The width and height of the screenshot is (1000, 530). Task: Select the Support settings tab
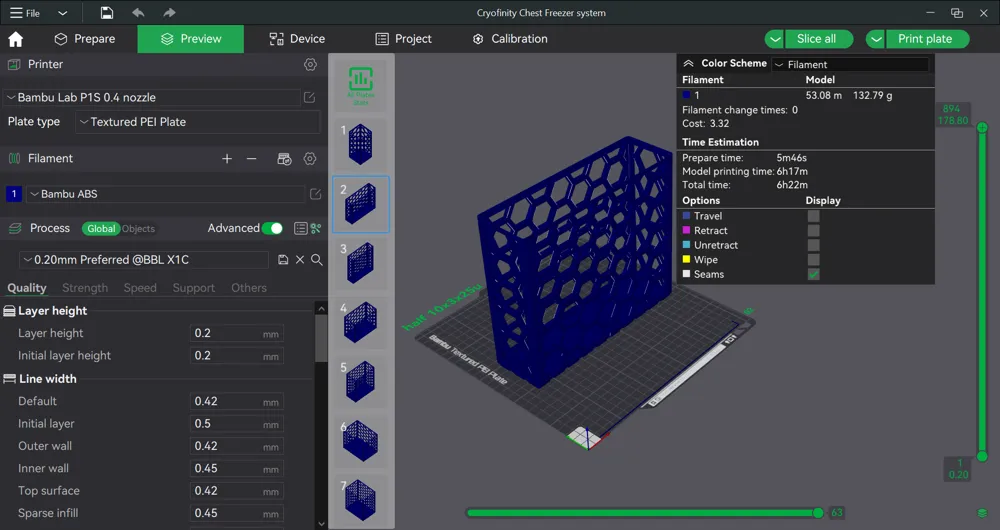(x=194, y=288)
